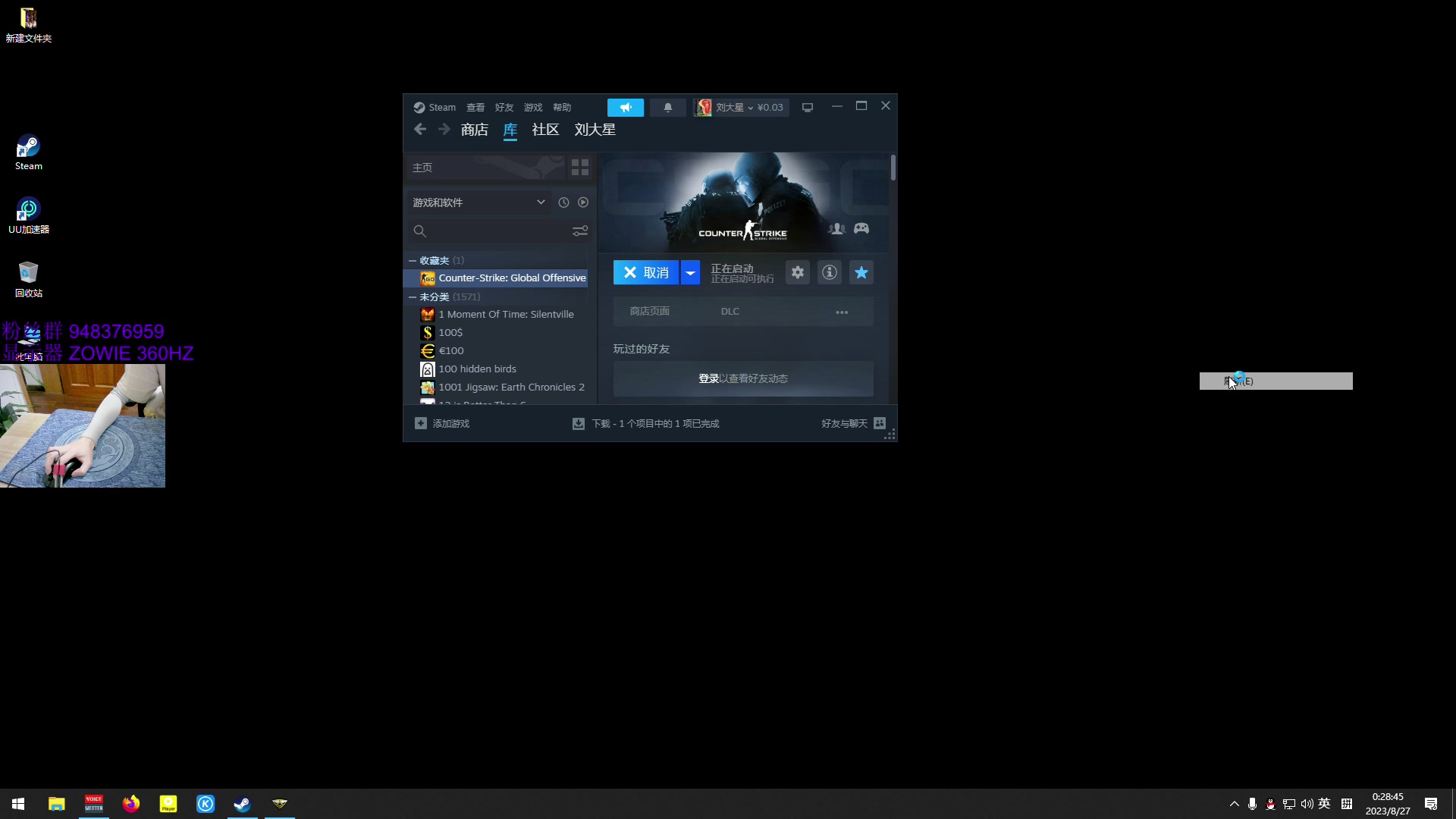
Task: Select 1 Moment Of Time: Silentville
Action: (496, 315)
